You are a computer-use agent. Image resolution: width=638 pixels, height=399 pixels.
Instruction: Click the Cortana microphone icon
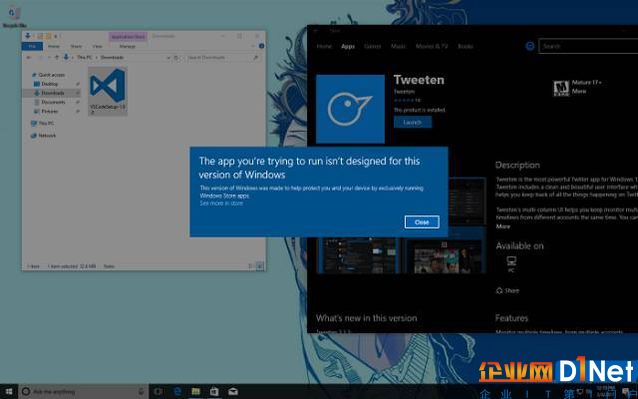tap(141, 392)
